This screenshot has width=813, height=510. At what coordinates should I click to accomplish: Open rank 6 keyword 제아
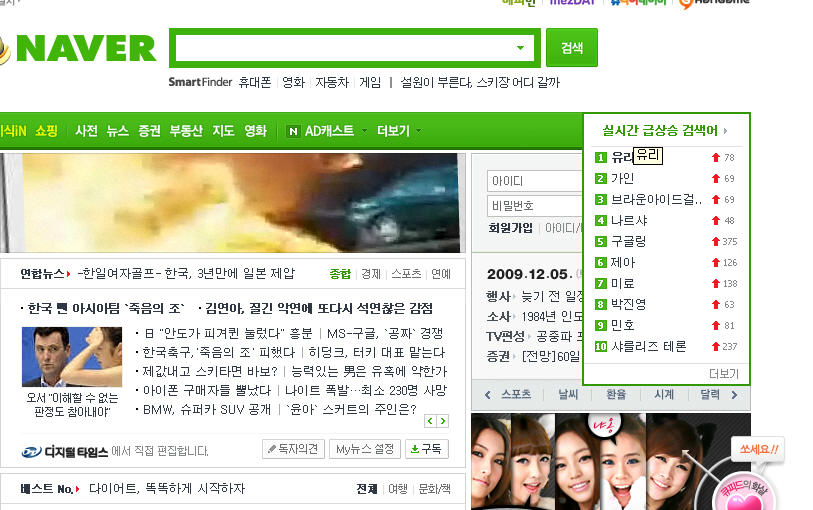click(x=623, y=262)
